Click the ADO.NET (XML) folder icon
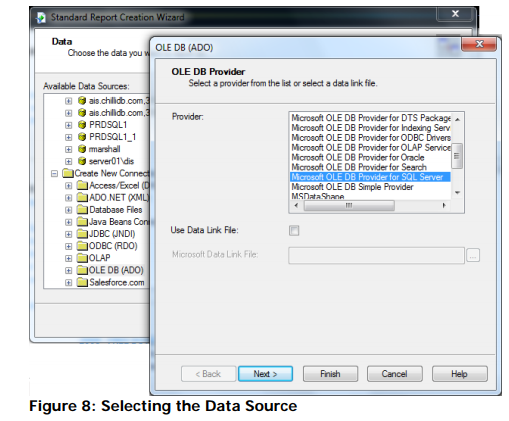Image resolution: width=509 pixels, height=421 pixels. (x=82, y=197)
